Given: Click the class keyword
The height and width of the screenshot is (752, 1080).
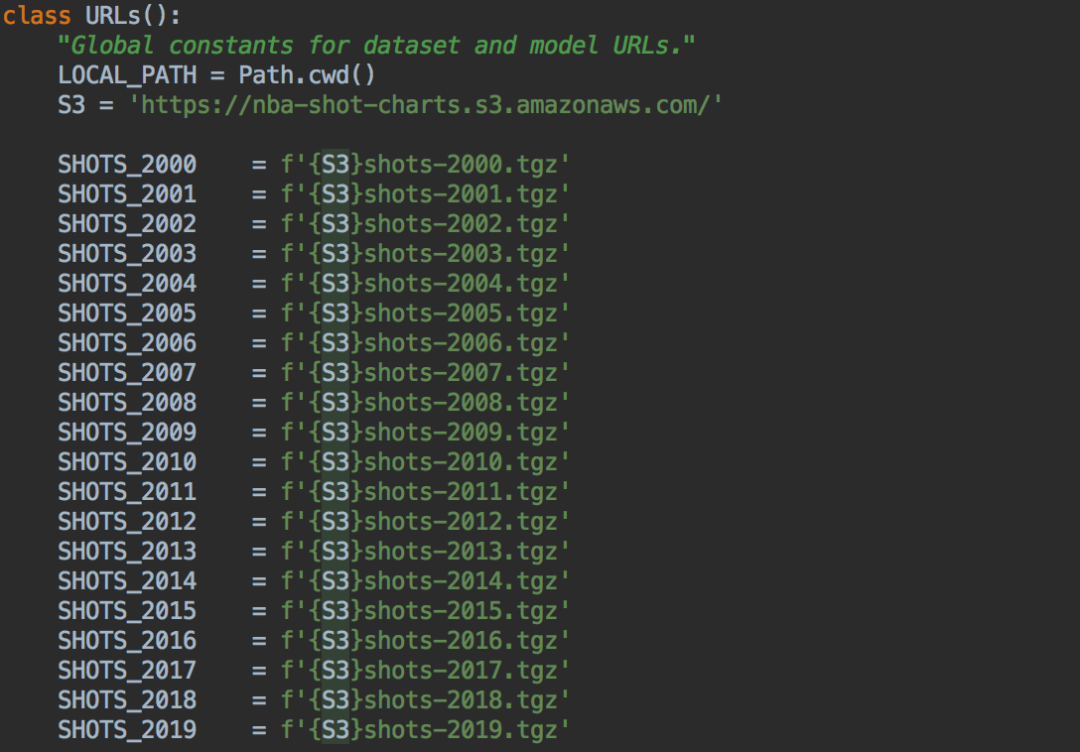Looking at the screenshot, I should [x=37, y=16].
